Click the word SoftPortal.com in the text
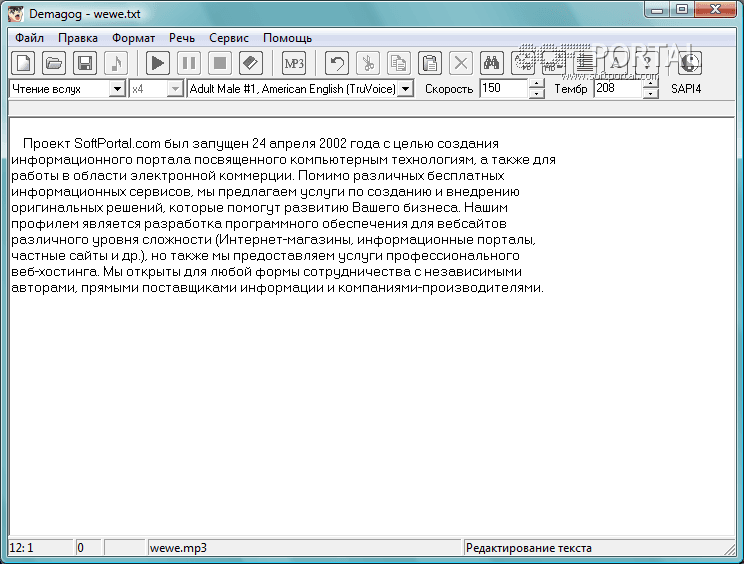The height and width of the screenshot is (564, 744). (117, 143)
